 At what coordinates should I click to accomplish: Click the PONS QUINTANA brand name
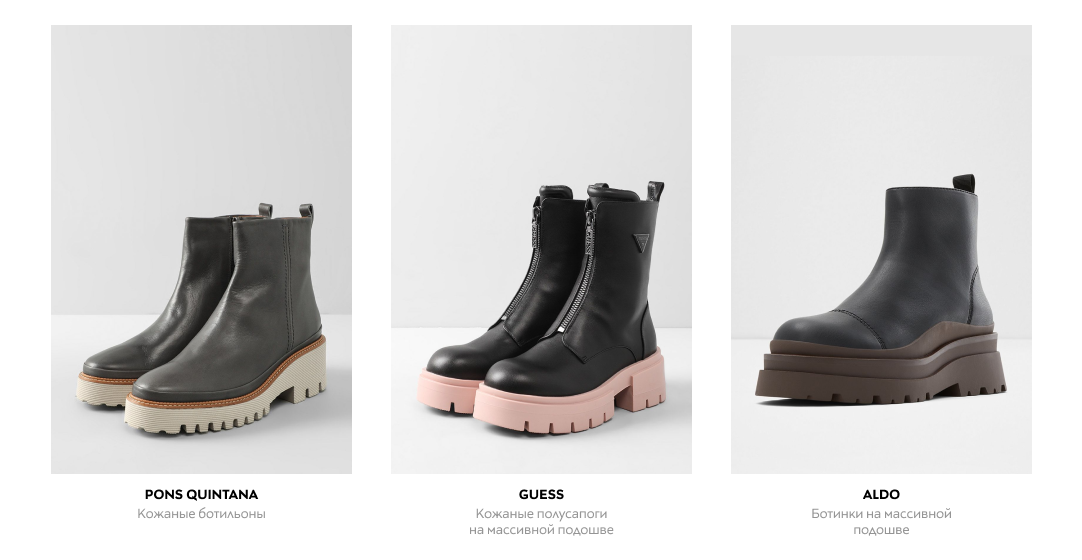pos(201,494)
